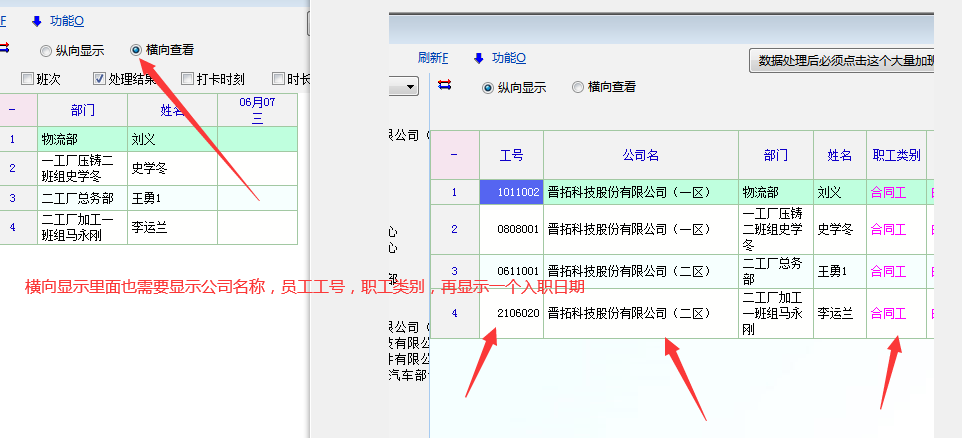Image resolution: width=962 pixels, height=438 pixels.
Task: Click the swap arrows icon above the 班次 checkbox
Action: [x=5, y=47]
